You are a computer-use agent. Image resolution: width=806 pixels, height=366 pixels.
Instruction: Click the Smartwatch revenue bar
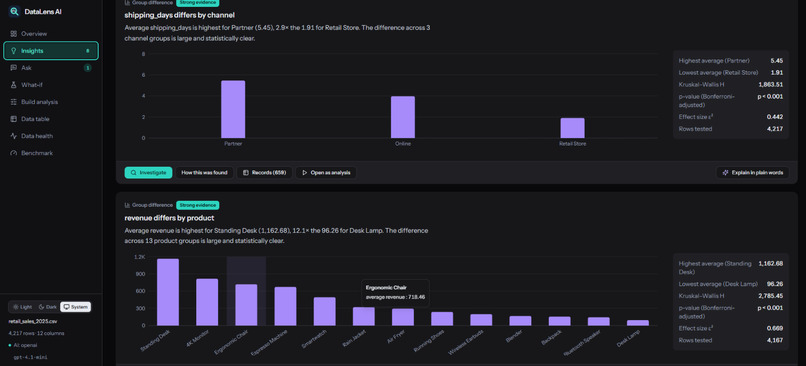(x=324, y=312)
